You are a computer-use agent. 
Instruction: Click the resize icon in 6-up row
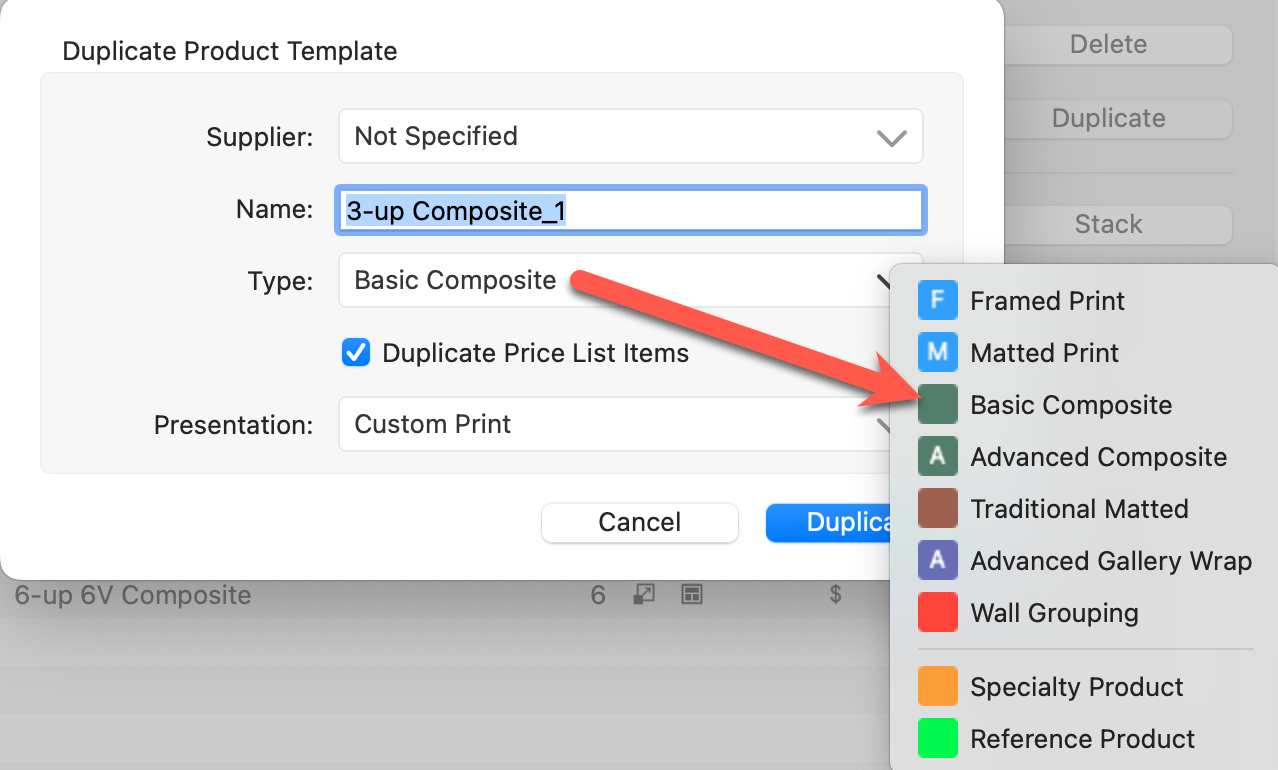coord(645,595)
